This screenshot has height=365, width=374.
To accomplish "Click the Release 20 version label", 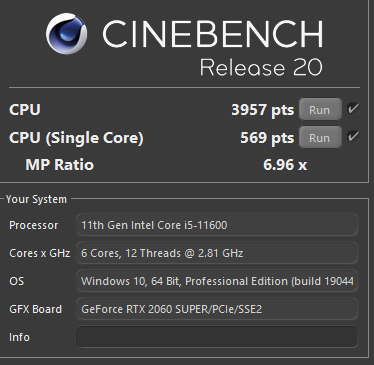I will (261, 67).
